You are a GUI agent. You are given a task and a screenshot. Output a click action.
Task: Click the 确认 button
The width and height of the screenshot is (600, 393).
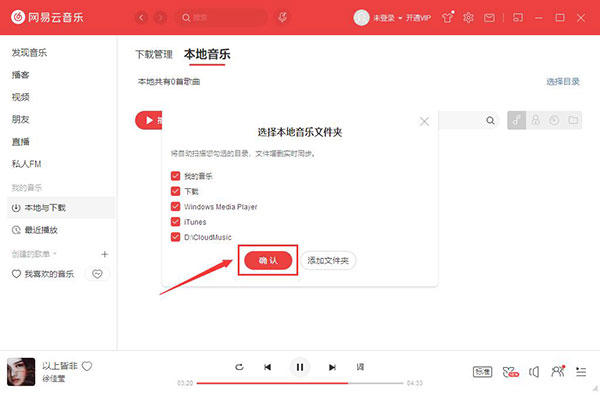coord(268,260)
